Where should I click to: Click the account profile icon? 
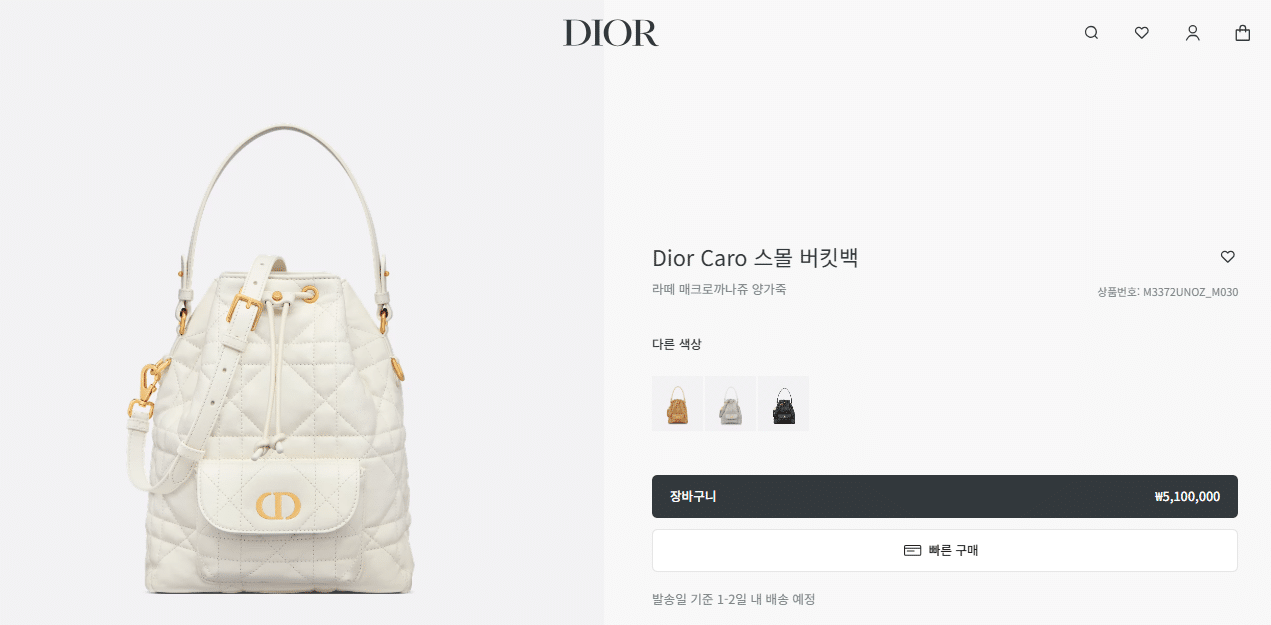coord(1192,33)
